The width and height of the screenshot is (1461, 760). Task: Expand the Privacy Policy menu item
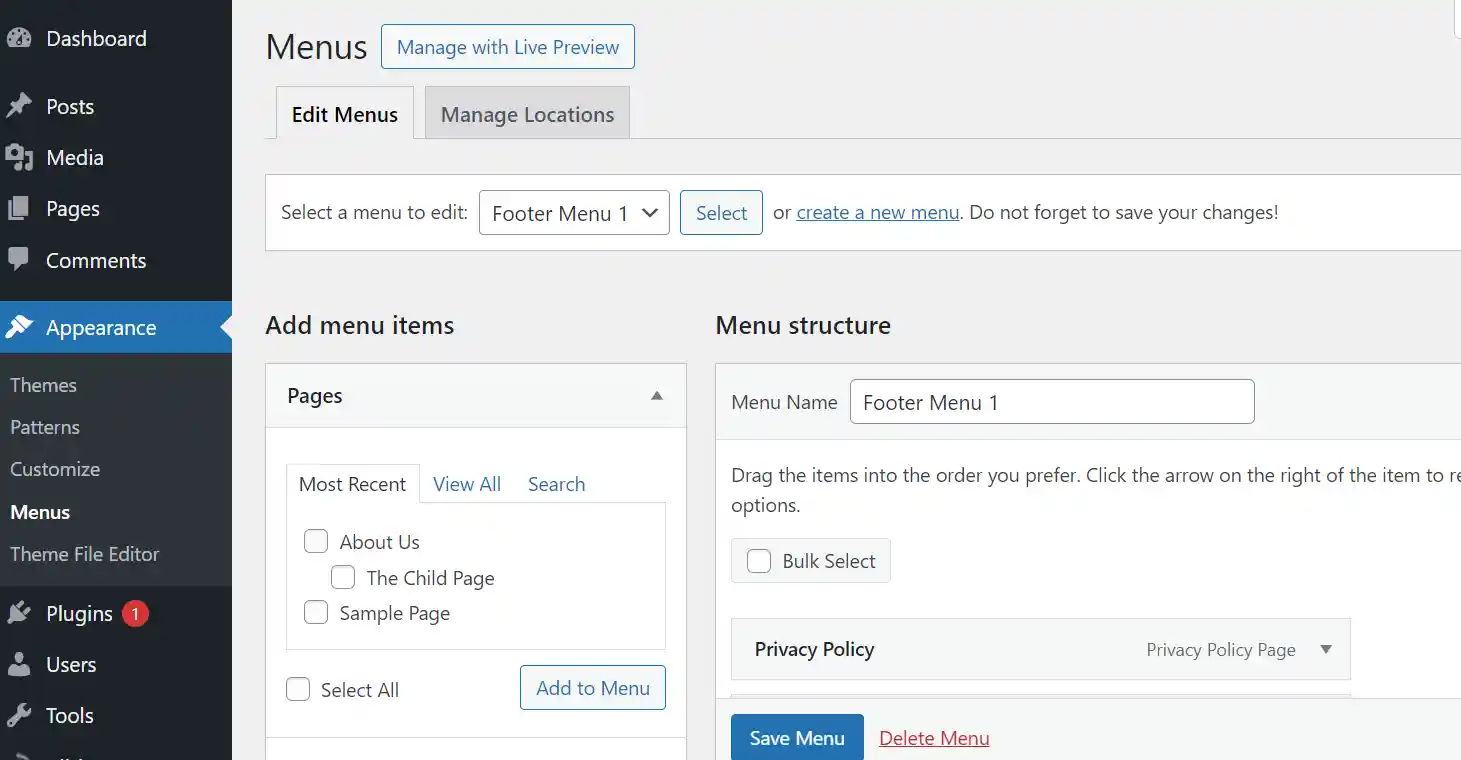(1326, 650)
